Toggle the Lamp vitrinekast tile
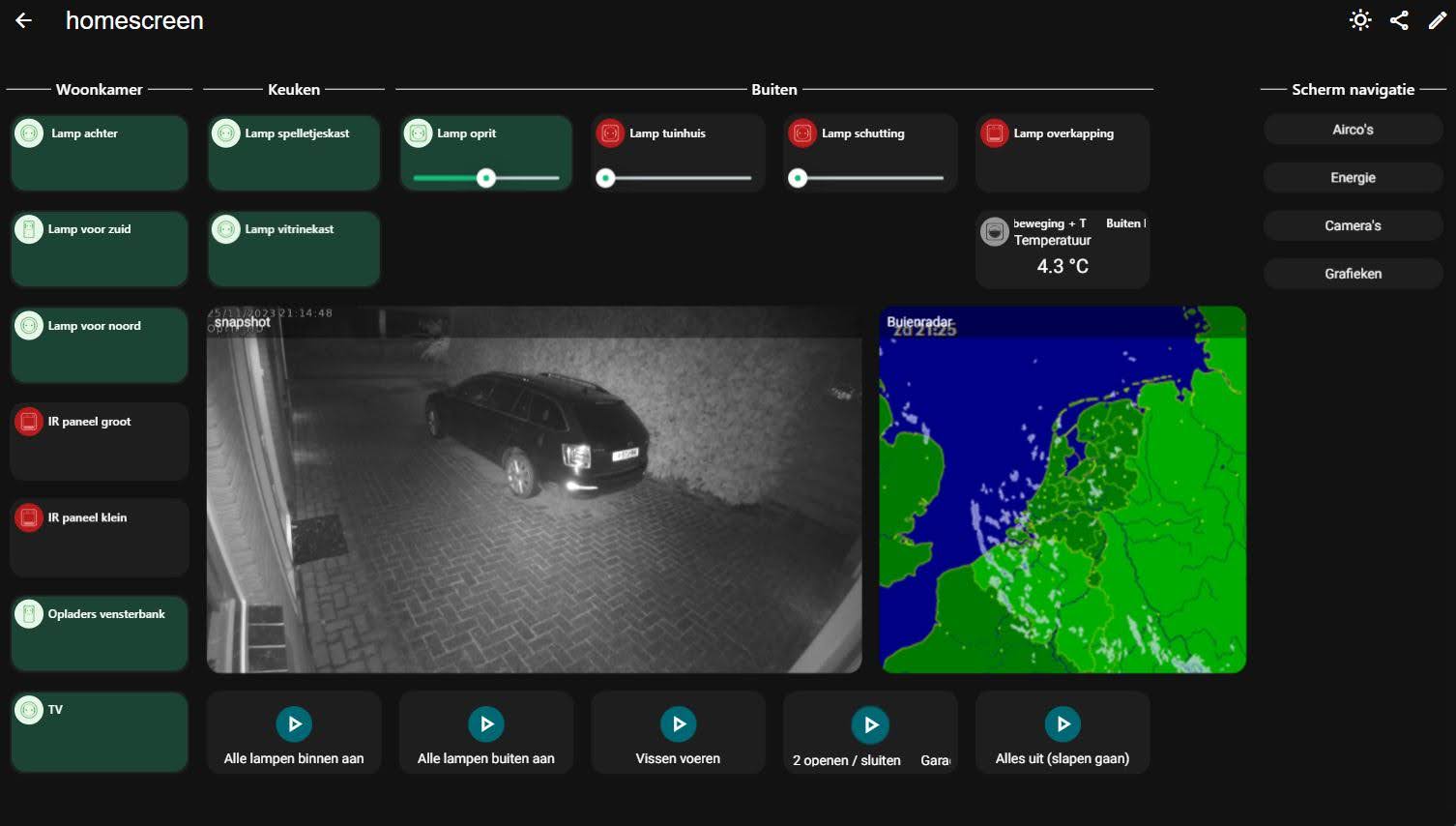Image resolution: width=1456 pixels, height=826 pixels. [294, 249]
